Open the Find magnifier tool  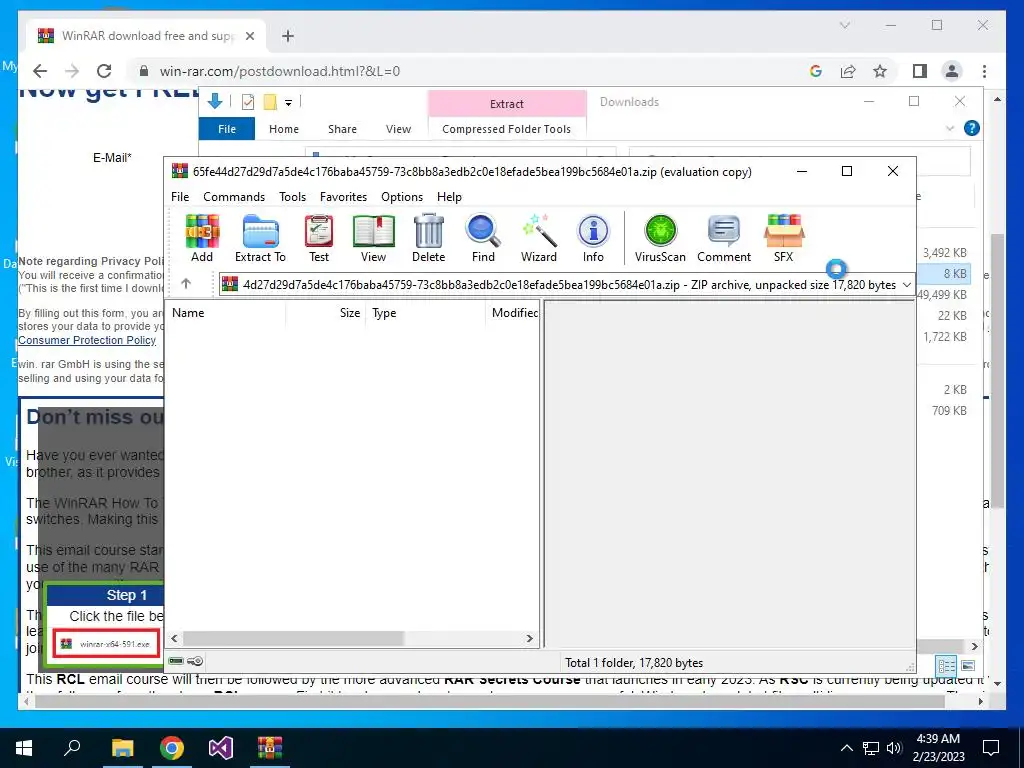click(483, 238)
